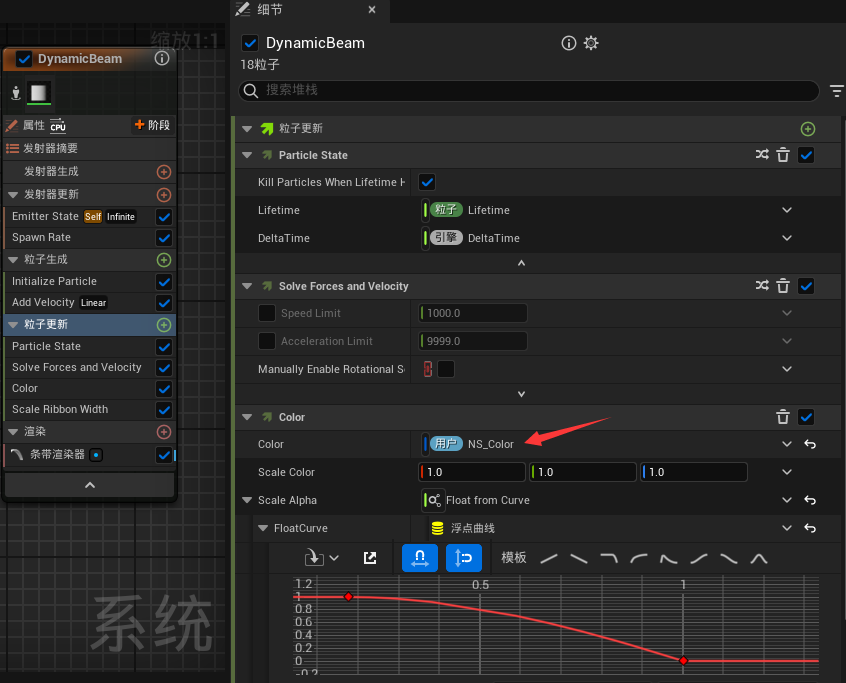This screenshot has height=683, width=846.
Task: Toggle 条带渲染器 renderer checkbox
Action: point(164,455)
